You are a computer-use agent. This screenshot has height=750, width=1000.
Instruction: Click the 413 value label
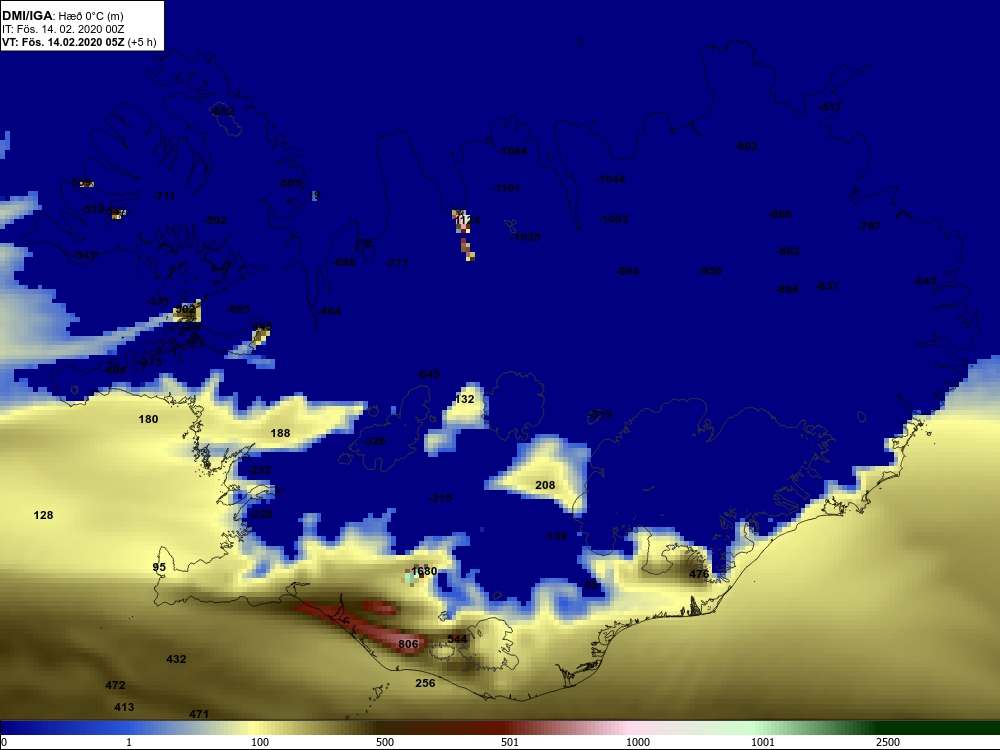coord(124,707)
